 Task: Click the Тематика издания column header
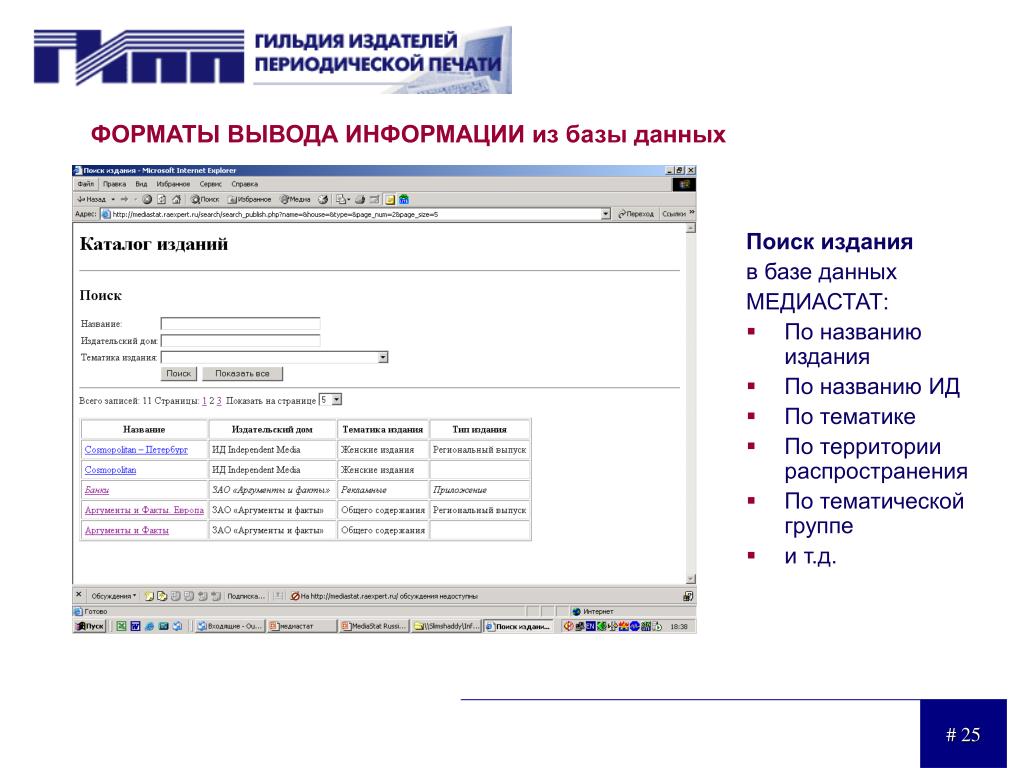click(x=383, y=430)
